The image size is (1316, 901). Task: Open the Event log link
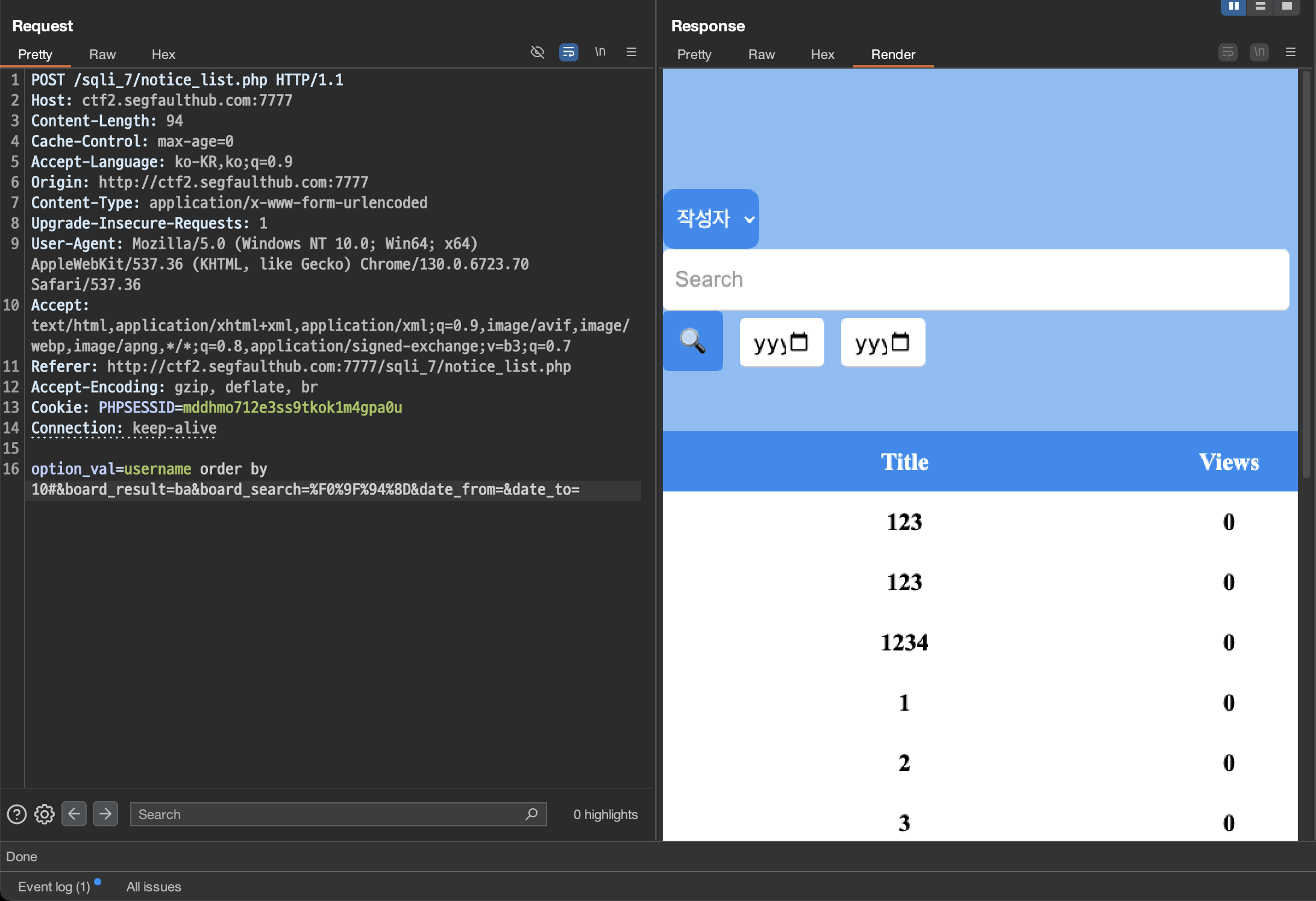pyautogui.click(x=54, y=887)
